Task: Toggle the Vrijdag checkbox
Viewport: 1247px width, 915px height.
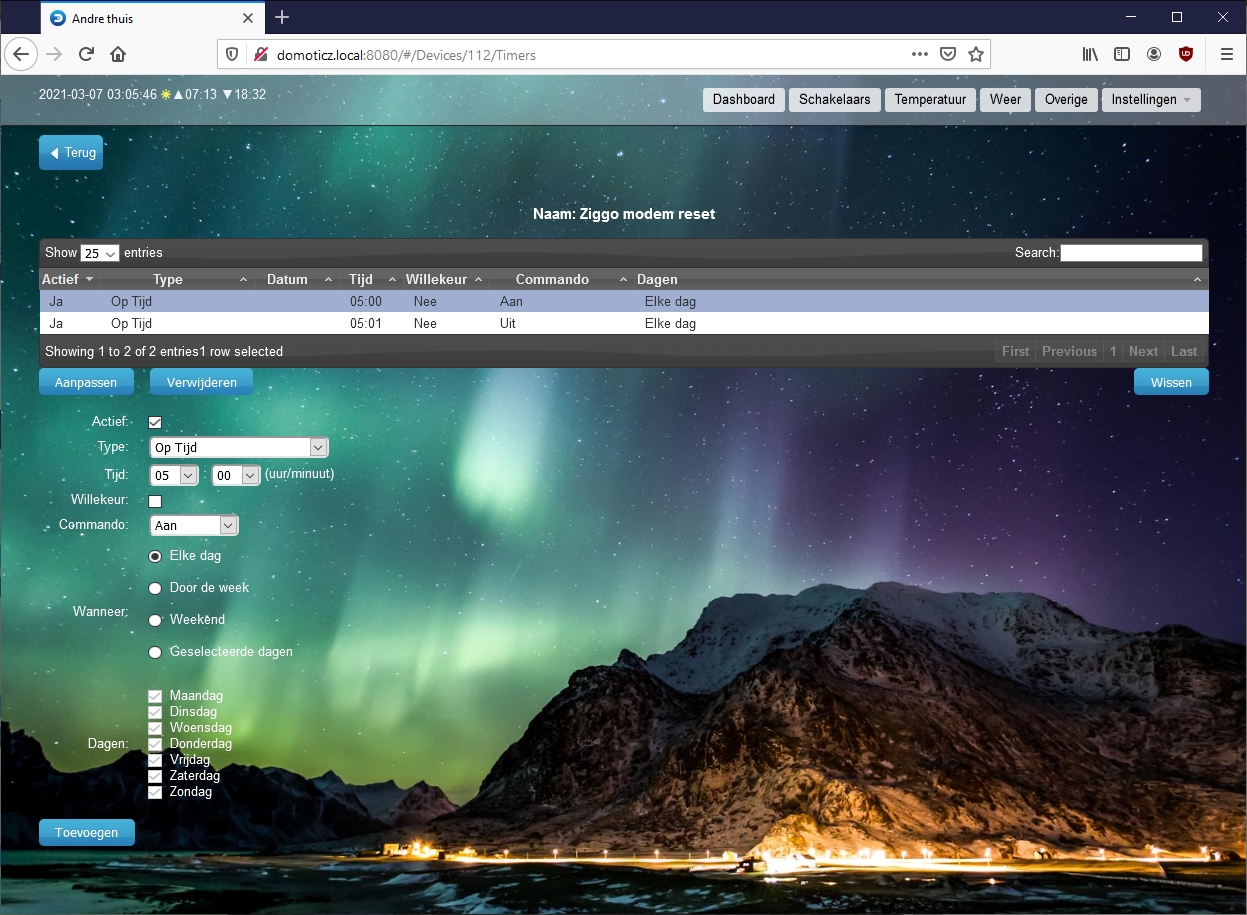Action: [x=155, y=760]
